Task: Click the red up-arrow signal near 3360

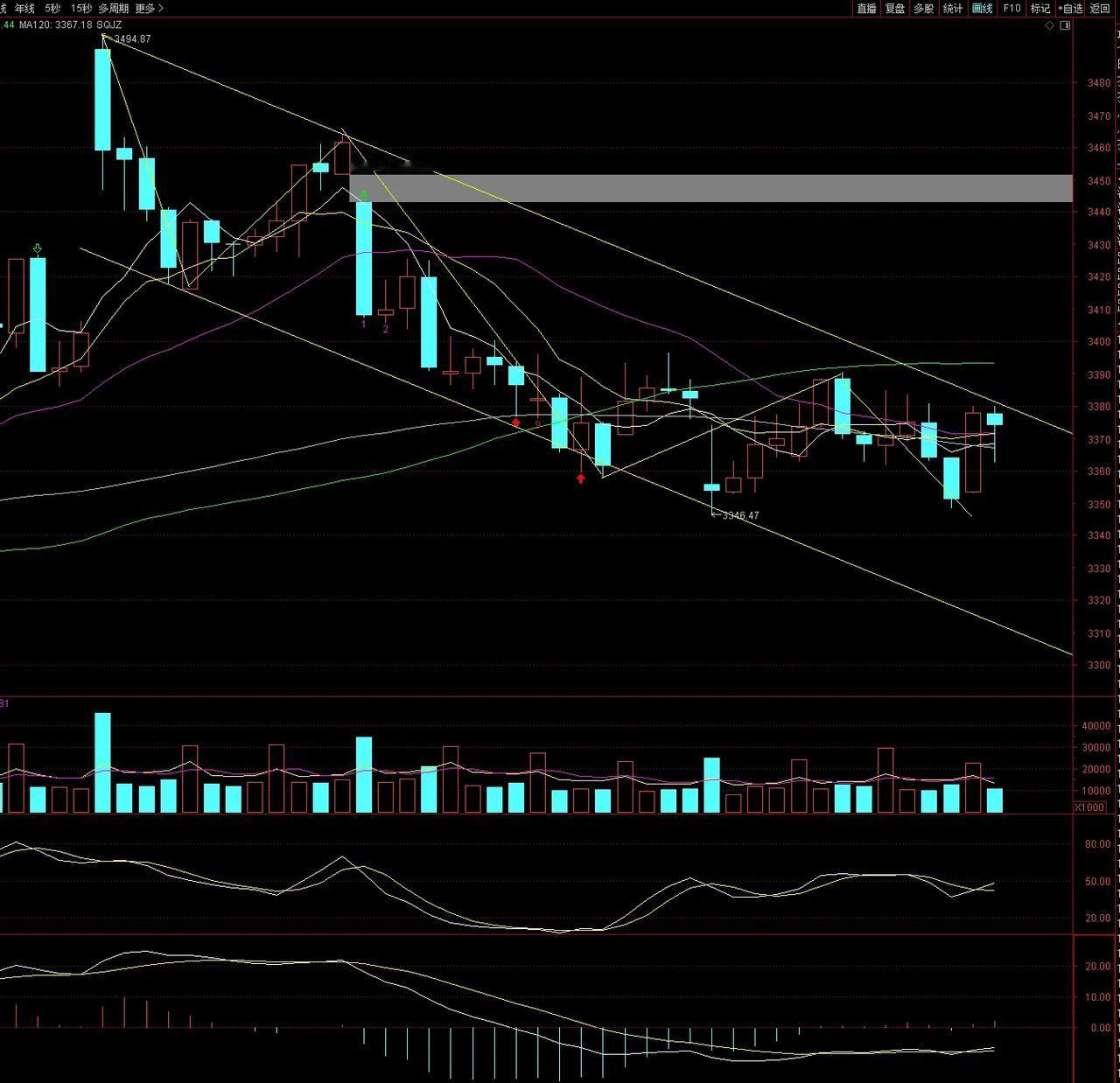Action: (581, 478)
